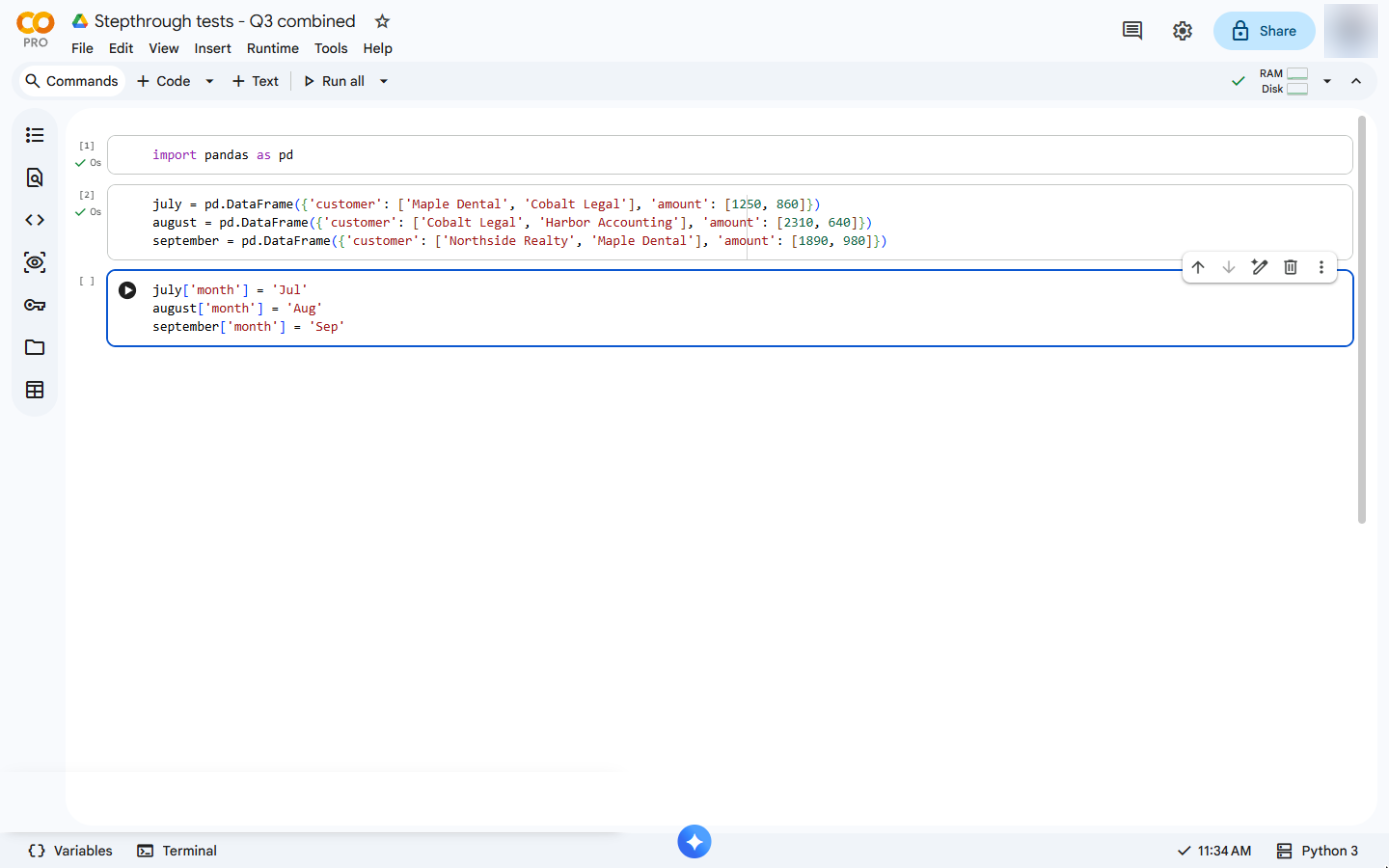This screenshot has width=1389, height=868.
Task: Expand the Code insert dropdown arrow
Action: (209, 81)
